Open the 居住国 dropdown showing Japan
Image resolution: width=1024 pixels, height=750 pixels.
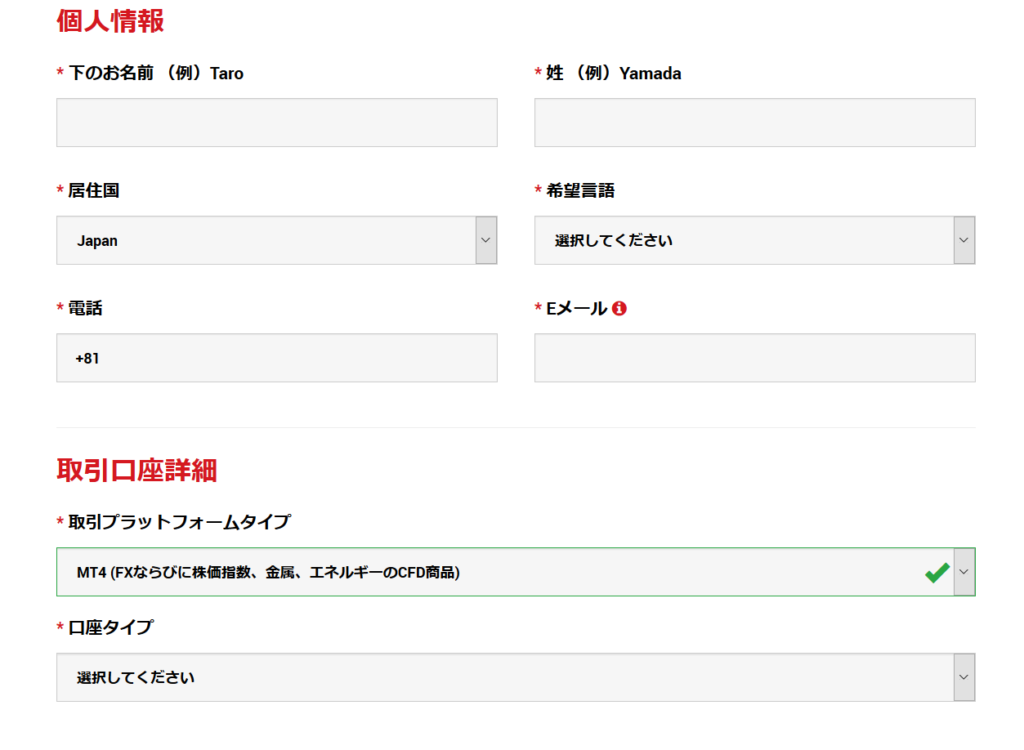pyautogui.click(x=276, y=241)
